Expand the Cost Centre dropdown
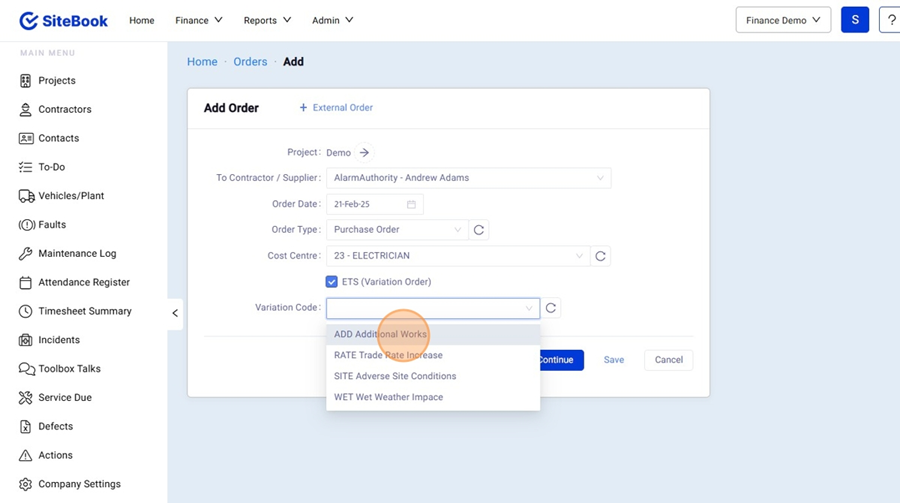The width and height of the screenshot is (900, 503). point(458,256)
